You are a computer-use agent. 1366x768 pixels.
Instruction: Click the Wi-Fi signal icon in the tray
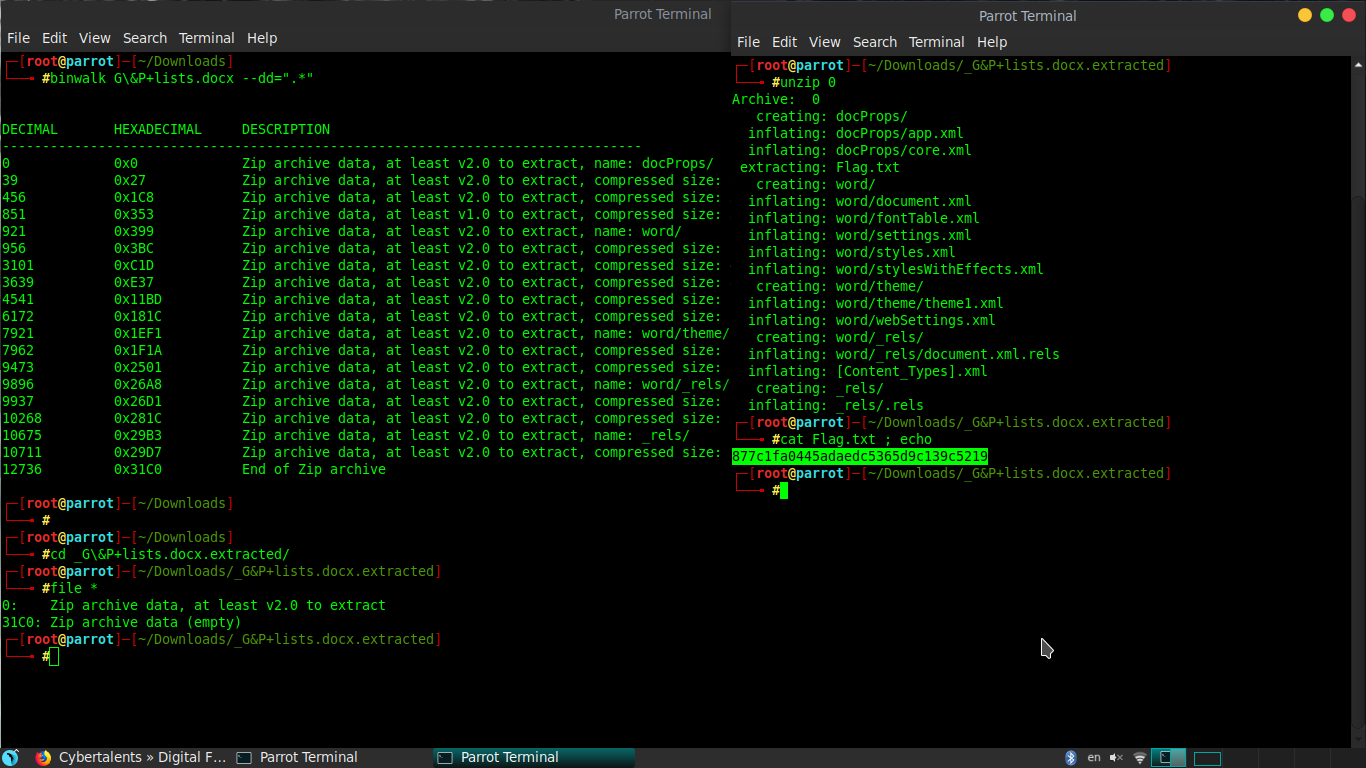[1140, 757]
